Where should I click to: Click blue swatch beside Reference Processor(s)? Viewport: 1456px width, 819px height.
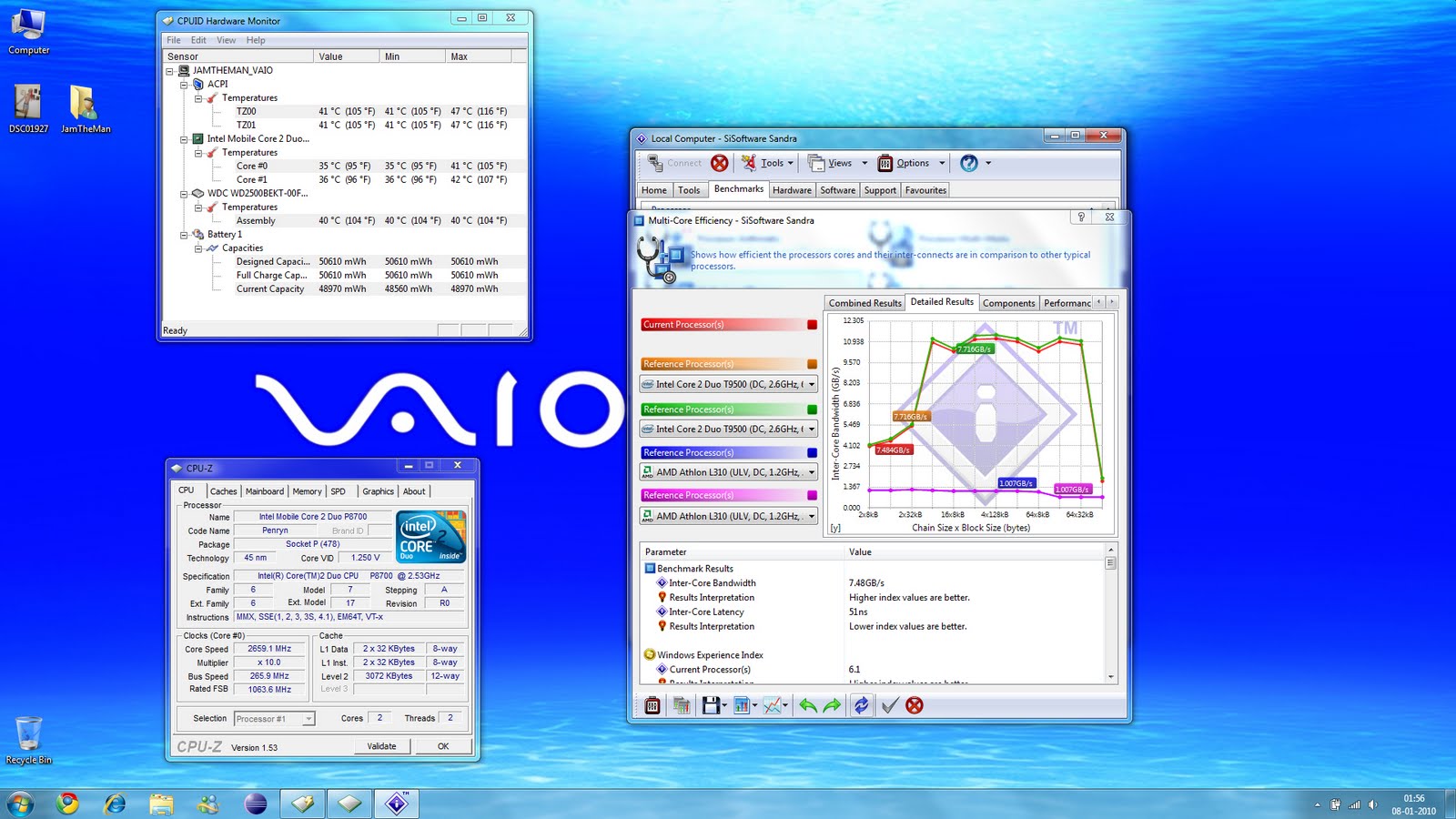[812, 452]
